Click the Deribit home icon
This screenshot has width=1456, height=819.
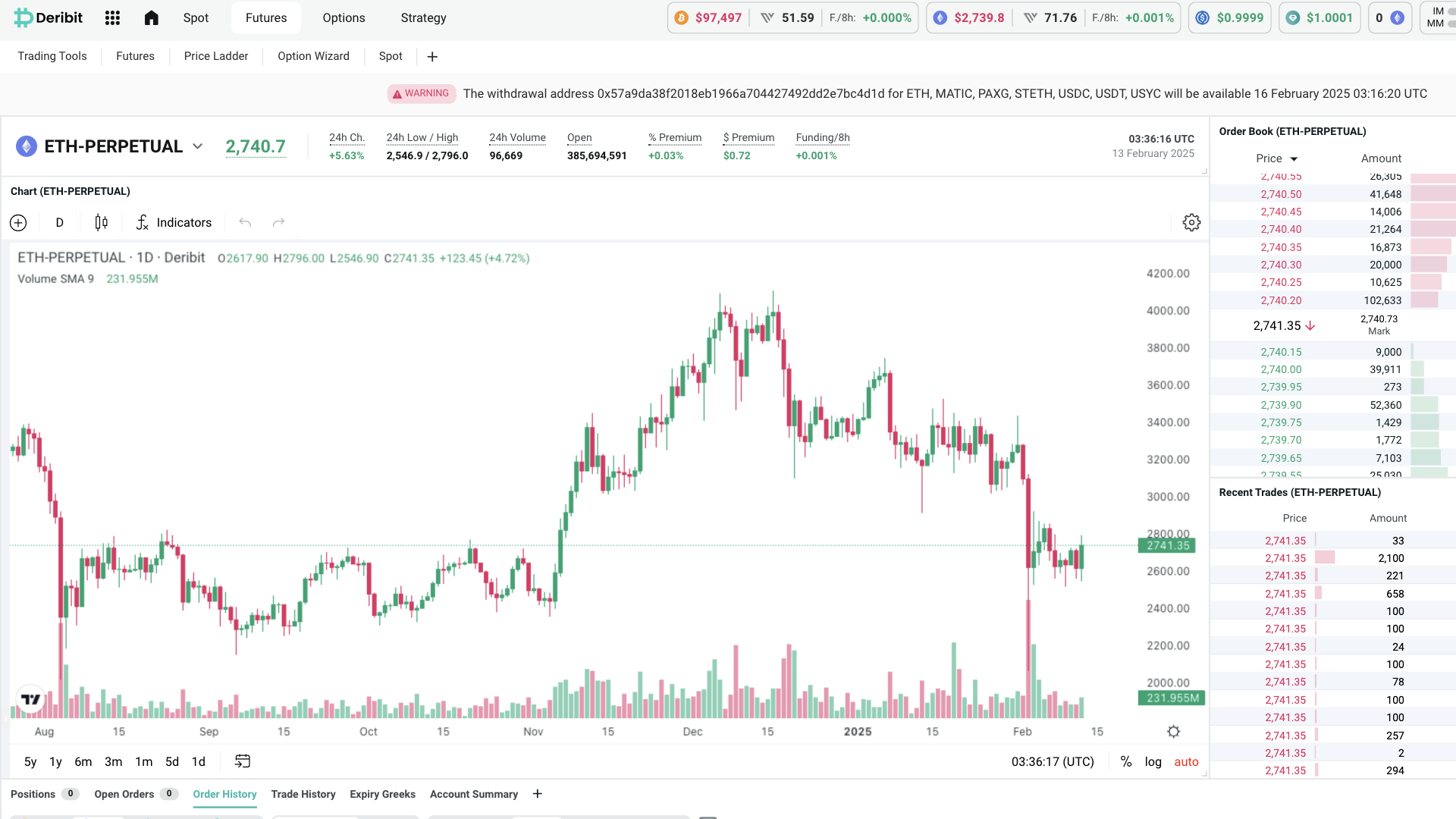coord(151,17)
